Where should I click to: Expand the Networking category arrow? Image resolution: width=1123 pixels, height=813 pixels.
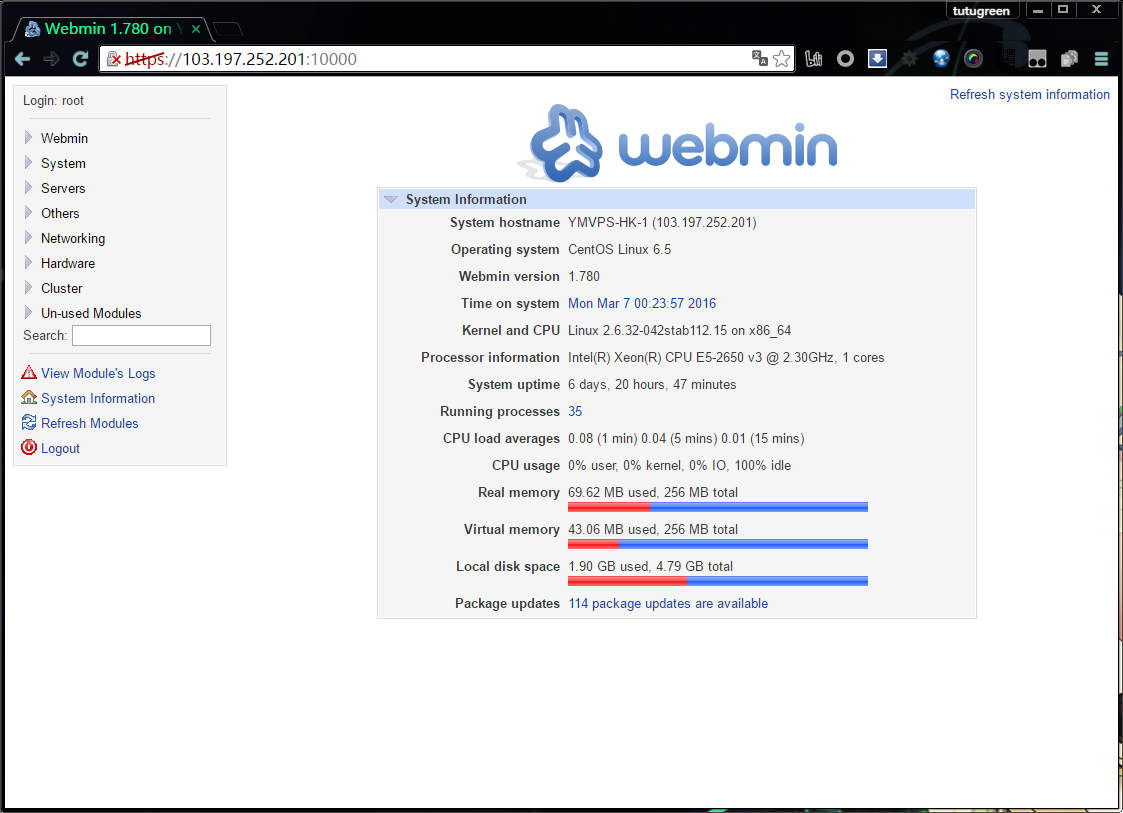point(29,238)
